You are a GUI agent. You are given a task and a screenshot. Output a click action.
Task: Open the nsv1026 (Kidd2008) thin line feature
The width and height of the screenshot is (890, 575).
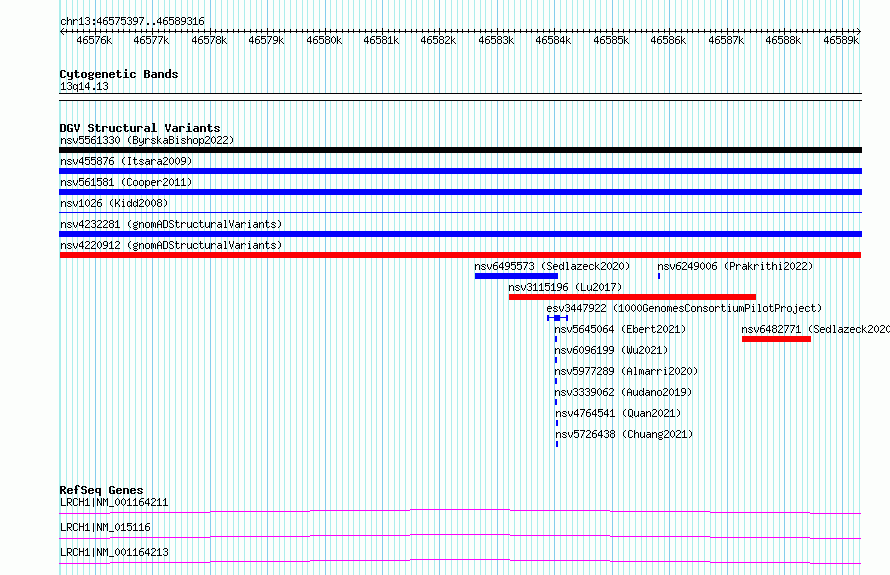460,212
